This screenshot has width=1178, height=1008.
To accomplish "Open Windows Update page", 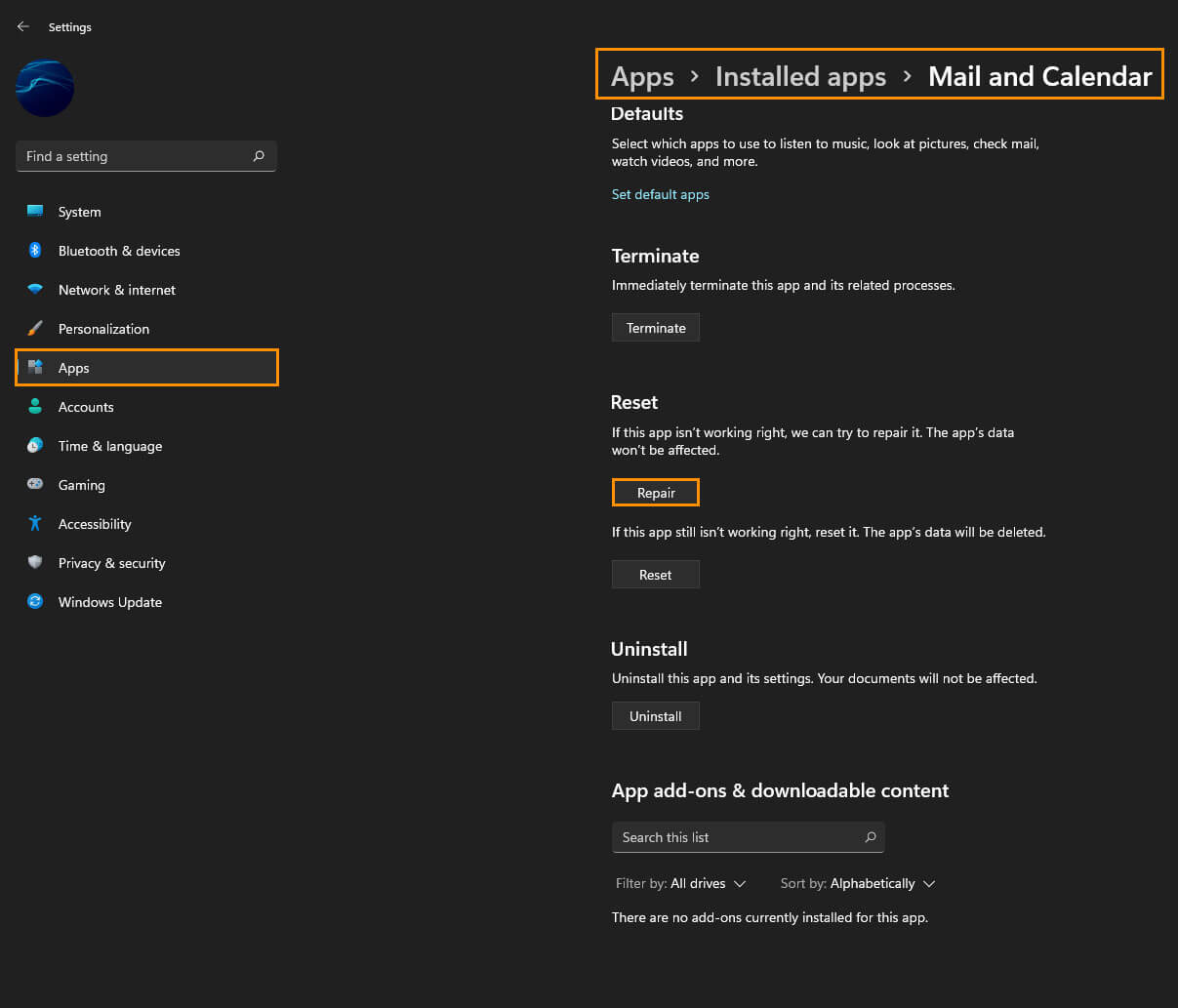I will (x=146, y=602).
